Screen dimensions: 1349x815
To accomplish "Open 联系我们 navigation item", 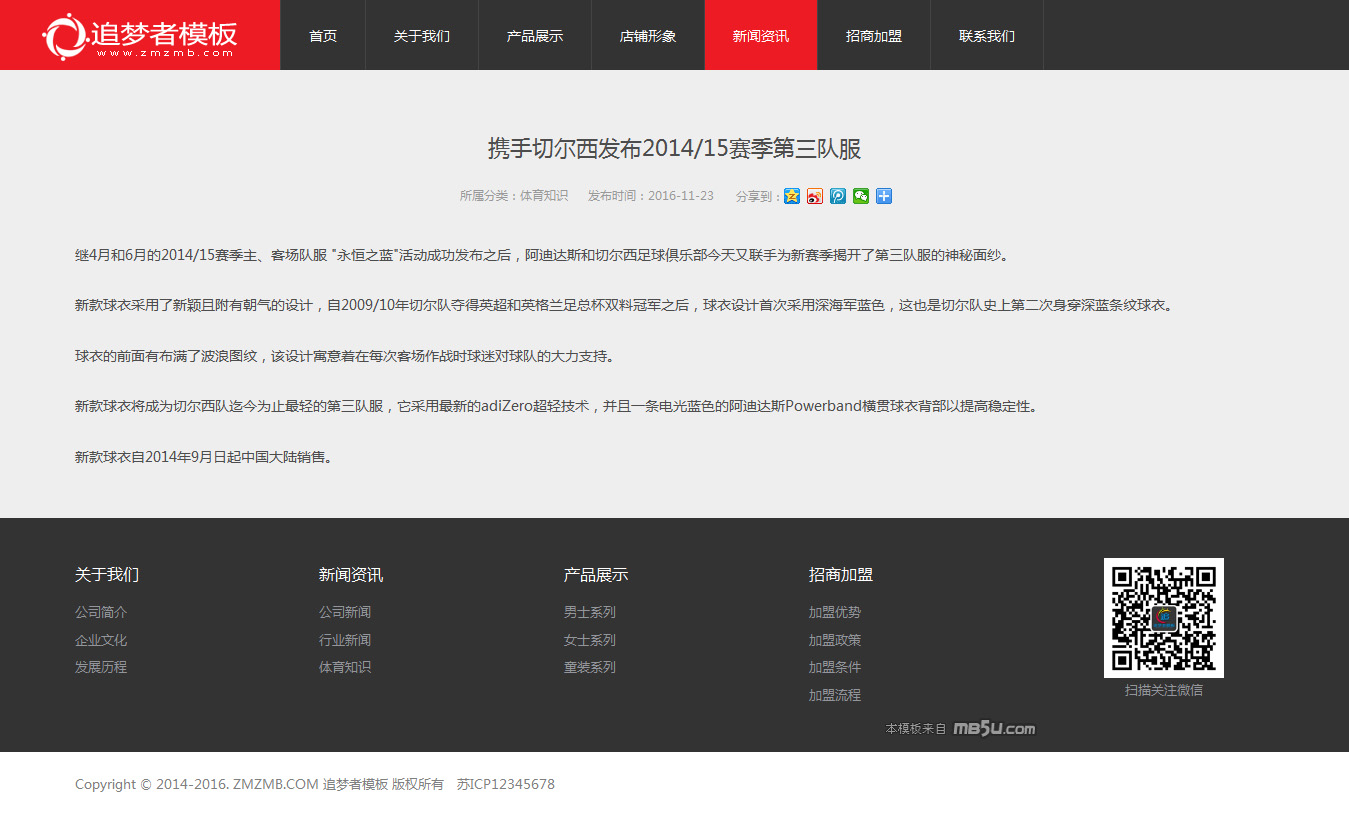I will [987, 36].
